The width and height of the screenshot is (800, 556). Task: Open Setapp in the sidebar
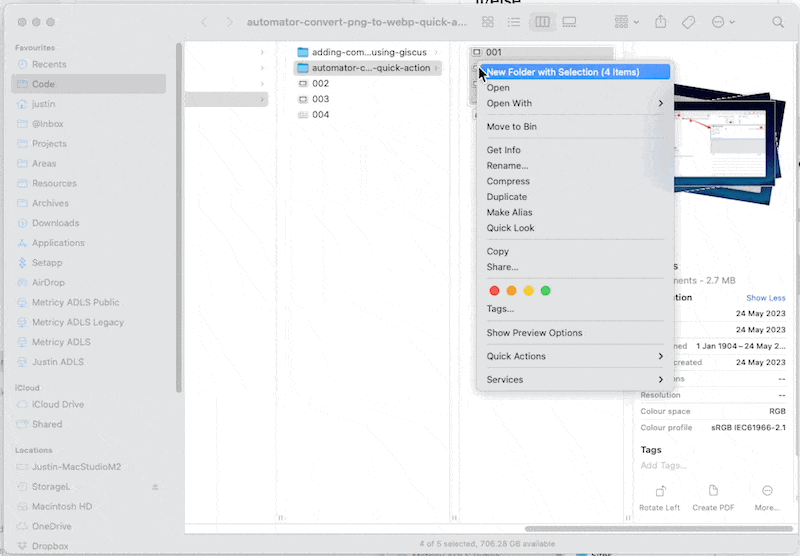point(89,263)
